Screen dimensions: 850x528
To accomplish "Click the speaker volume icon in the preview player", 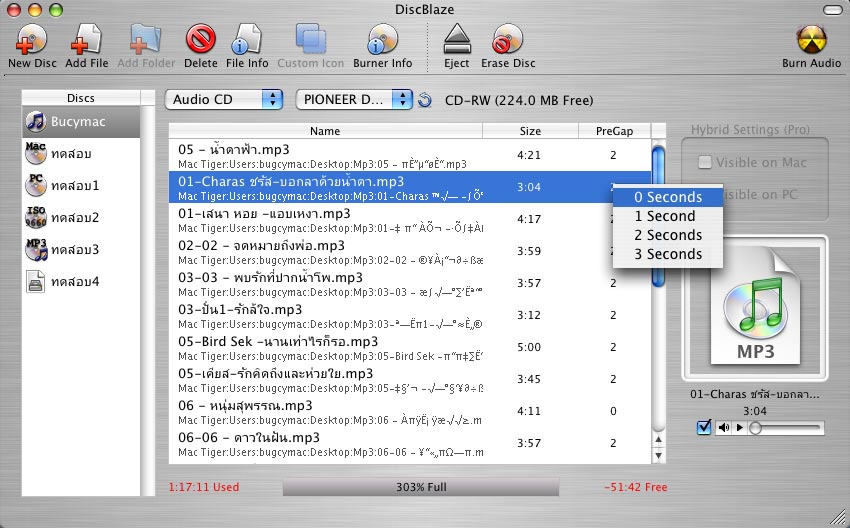I will [x=724, y=428].
